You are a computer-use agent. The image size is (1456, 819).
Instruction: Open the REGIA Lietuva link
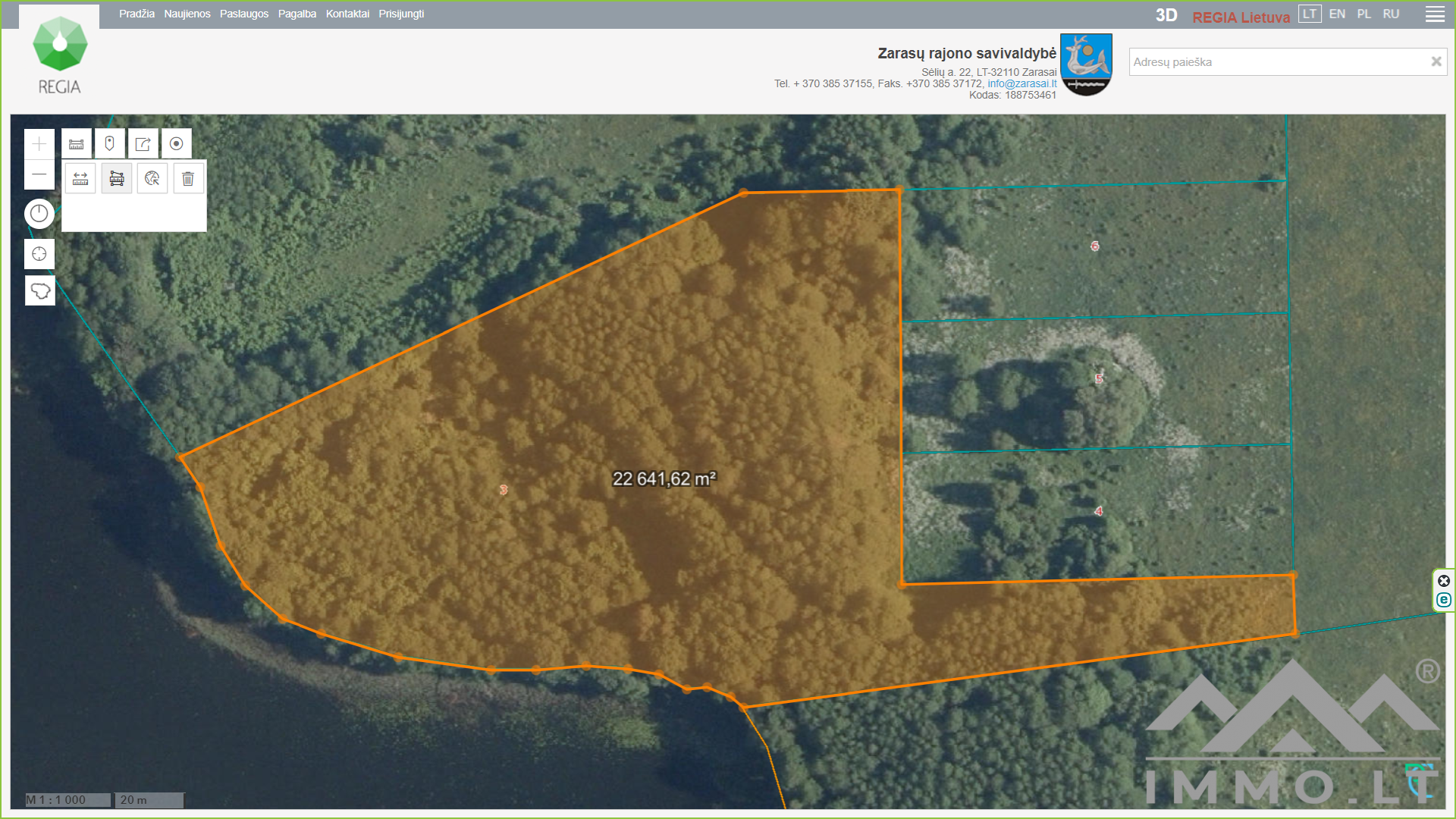click(x=1241, y=17)
